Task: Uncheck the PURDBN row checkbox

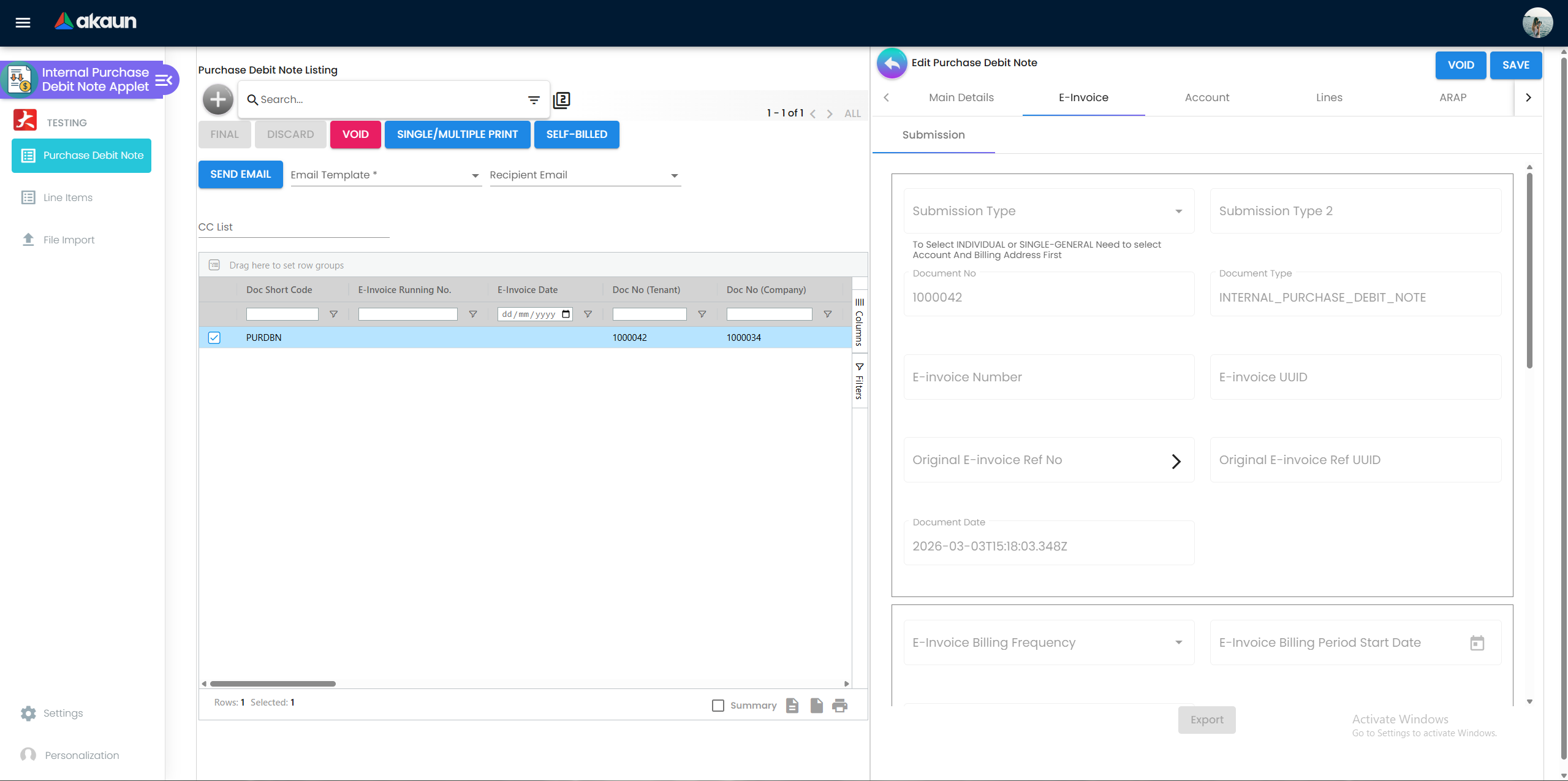Action: point(214,338)
